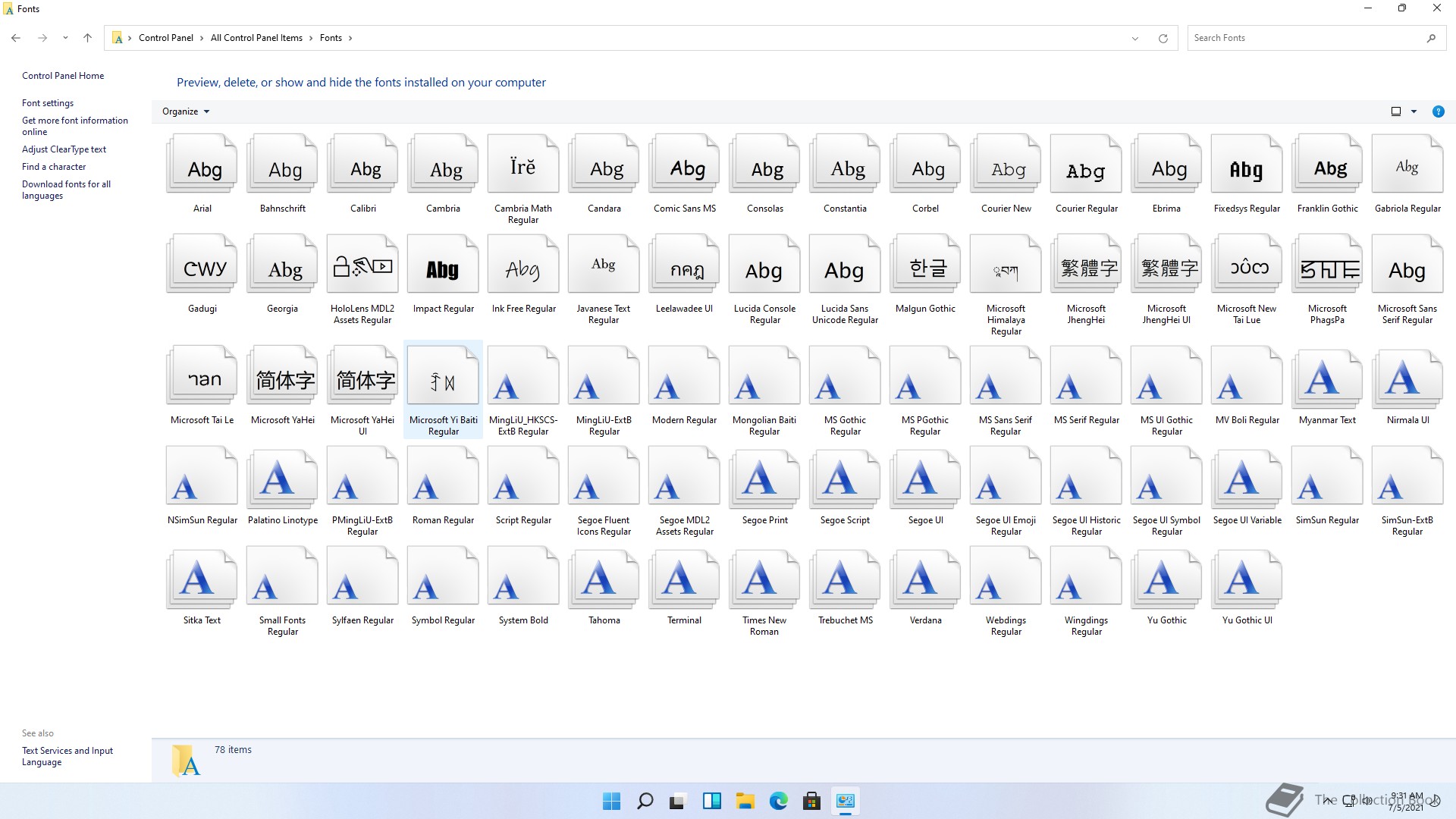Launch Microsoft Edge from the taskbar
1456x819 pixels.
[x=778, y=801]
